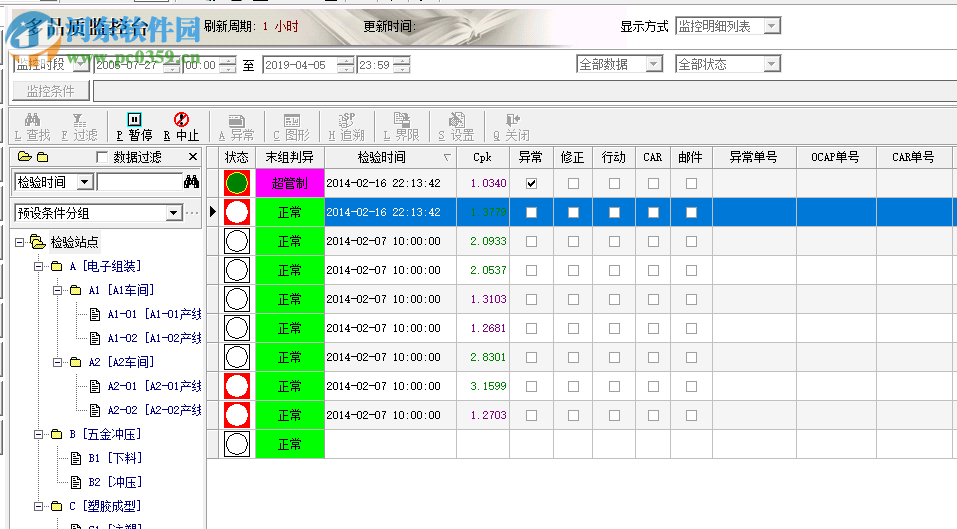Click the open-folder icon in tree panel header
The height and width of the screenshot is (529, 957).
(x=24, y=157)
